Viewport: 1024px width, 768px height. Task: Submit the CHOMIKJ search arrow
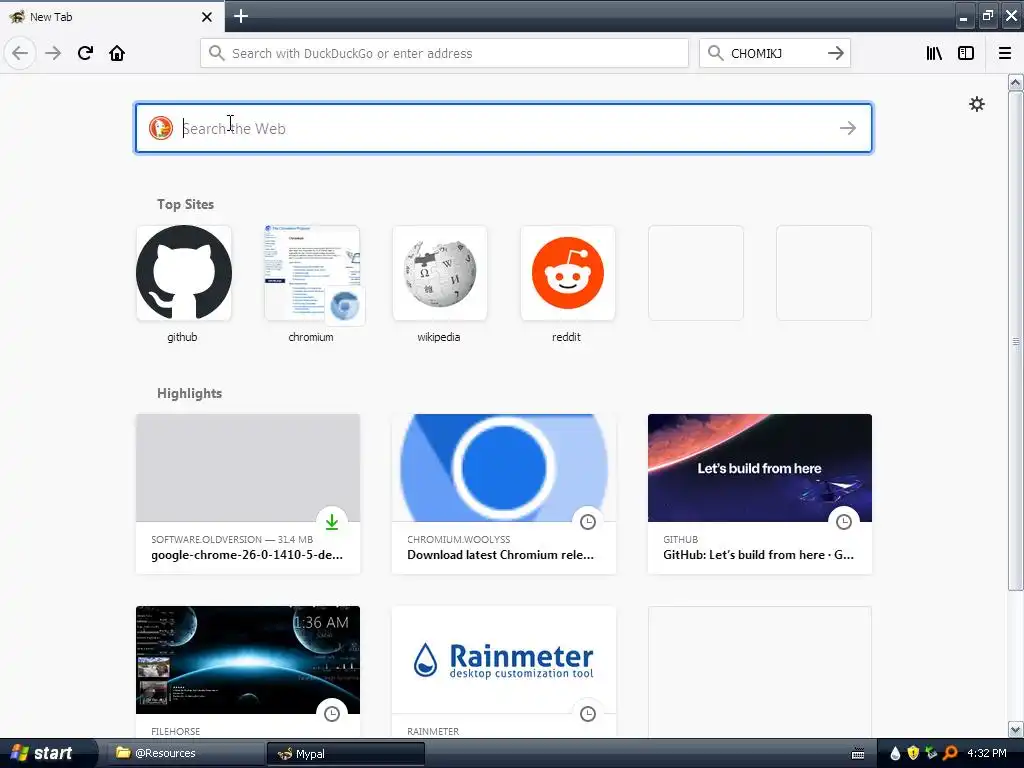point(835,53)
